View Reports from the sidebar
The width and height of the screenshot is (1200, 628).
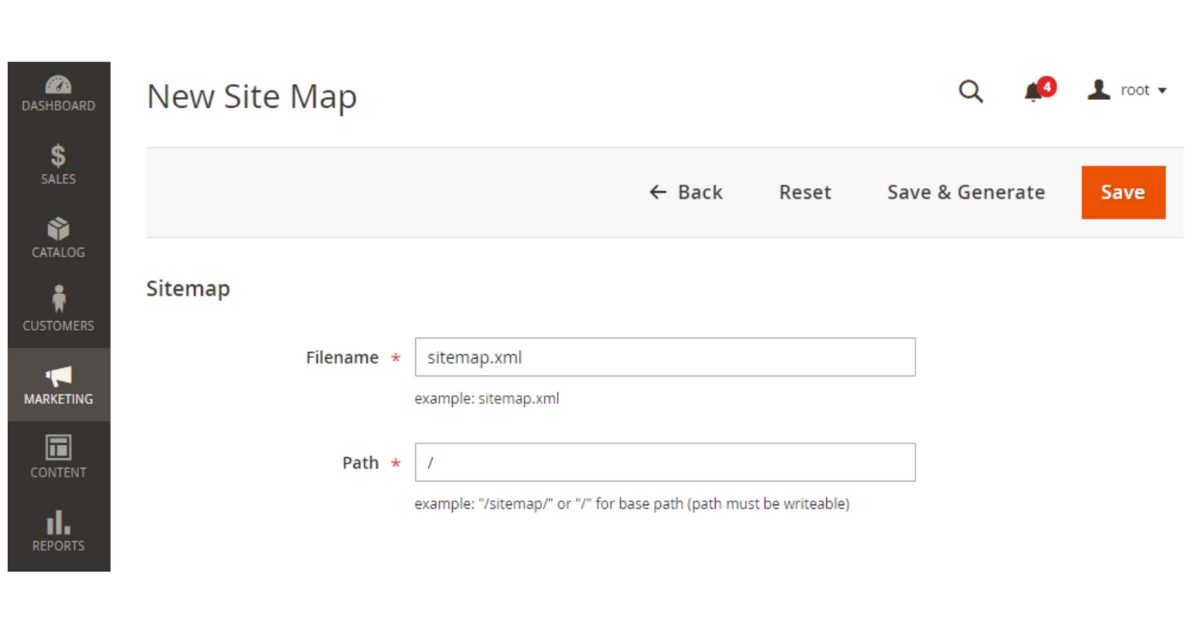58,531
